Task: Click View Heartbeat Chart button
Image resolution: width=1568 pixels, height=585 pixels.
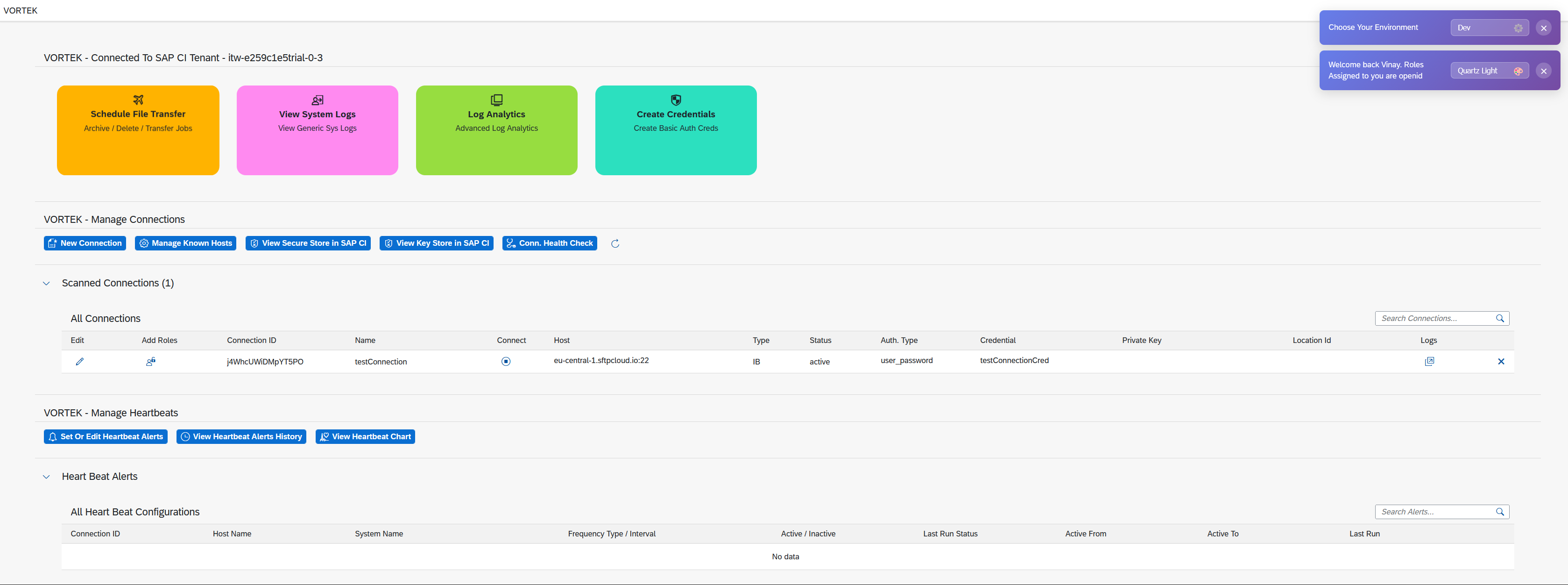Action: pos(365,437)
